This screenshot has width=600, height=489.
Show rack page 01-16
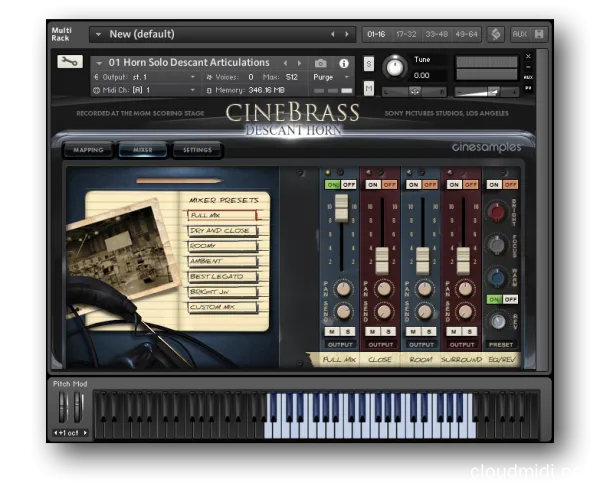pyautogui.click(x=376, y=34)
